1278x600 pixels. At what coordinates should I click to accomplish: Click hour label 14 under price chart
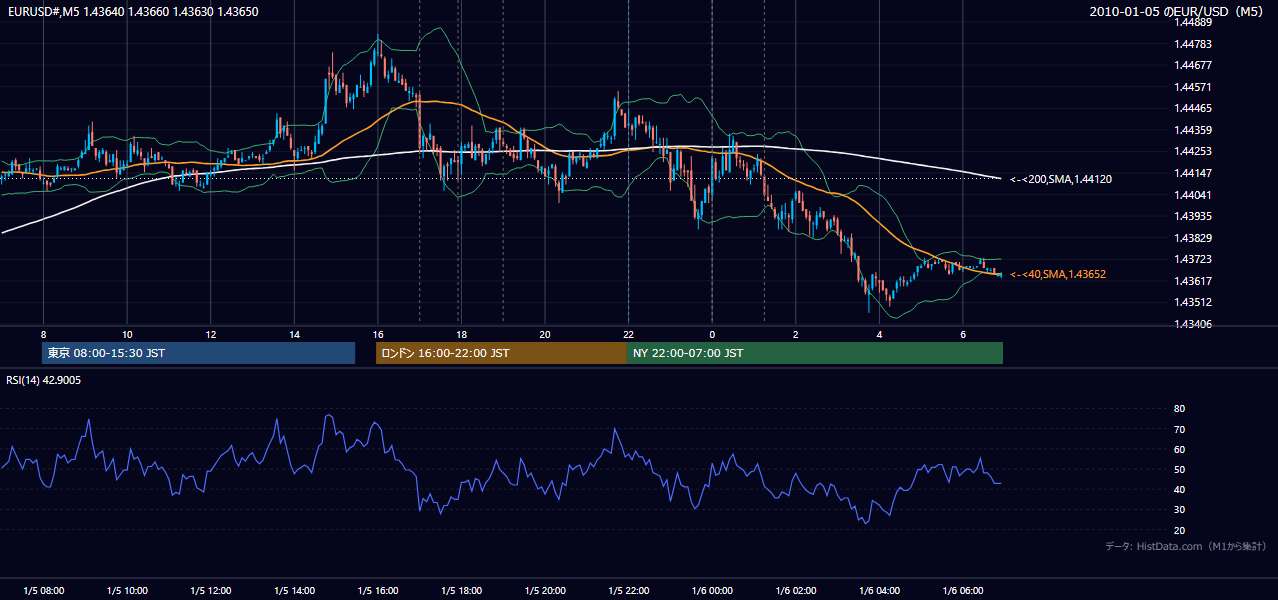[294, 334]
